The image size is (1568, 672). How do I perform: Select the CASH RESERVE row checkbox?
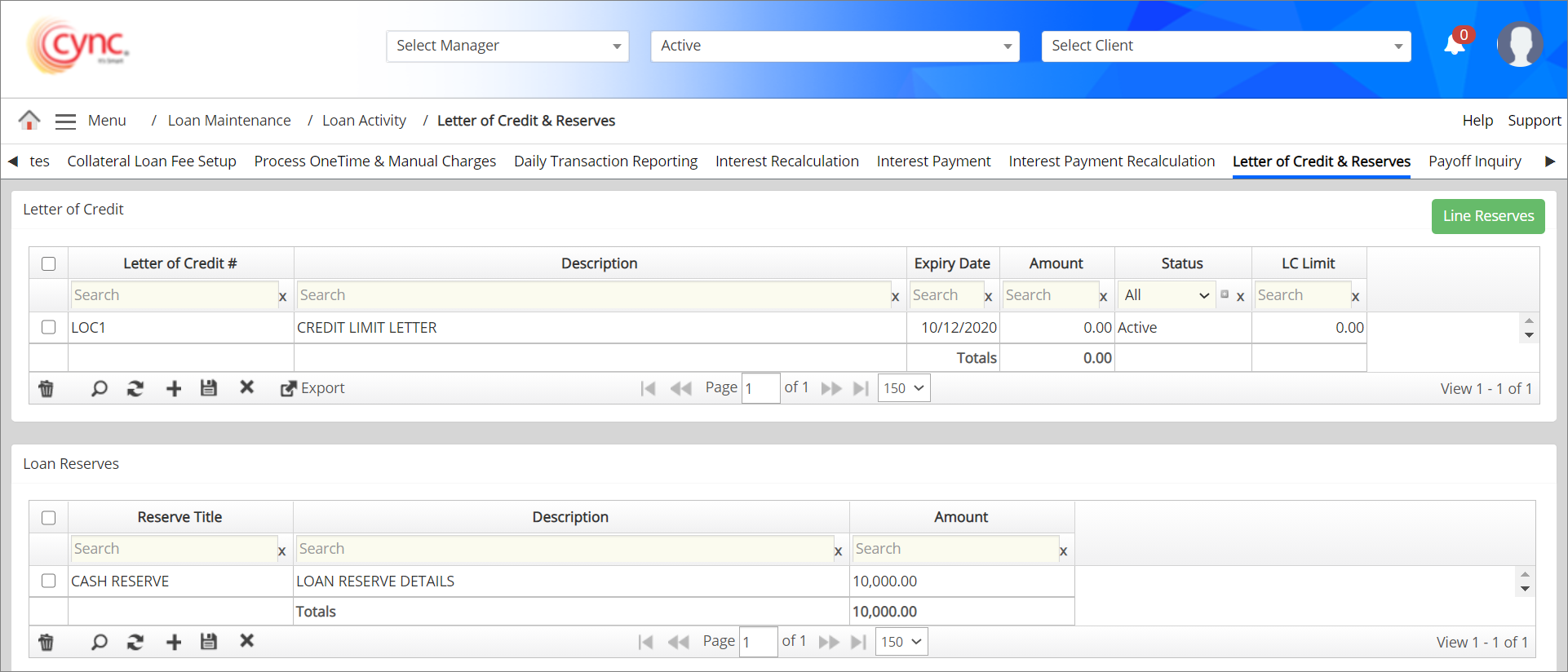(49, 581)
